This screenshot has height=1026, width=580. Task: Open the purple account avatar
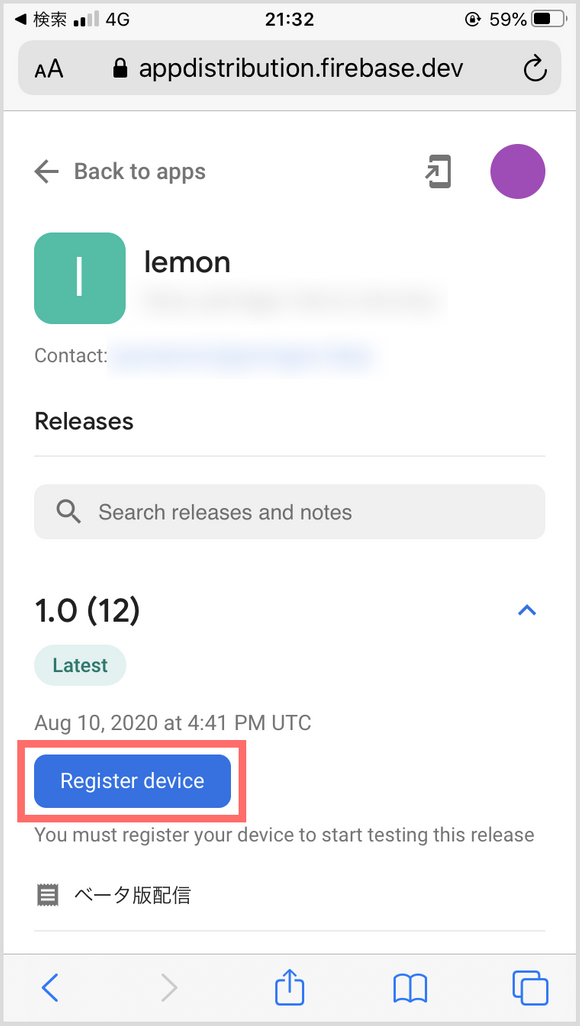pyautogui.click(x=518, y=171)
